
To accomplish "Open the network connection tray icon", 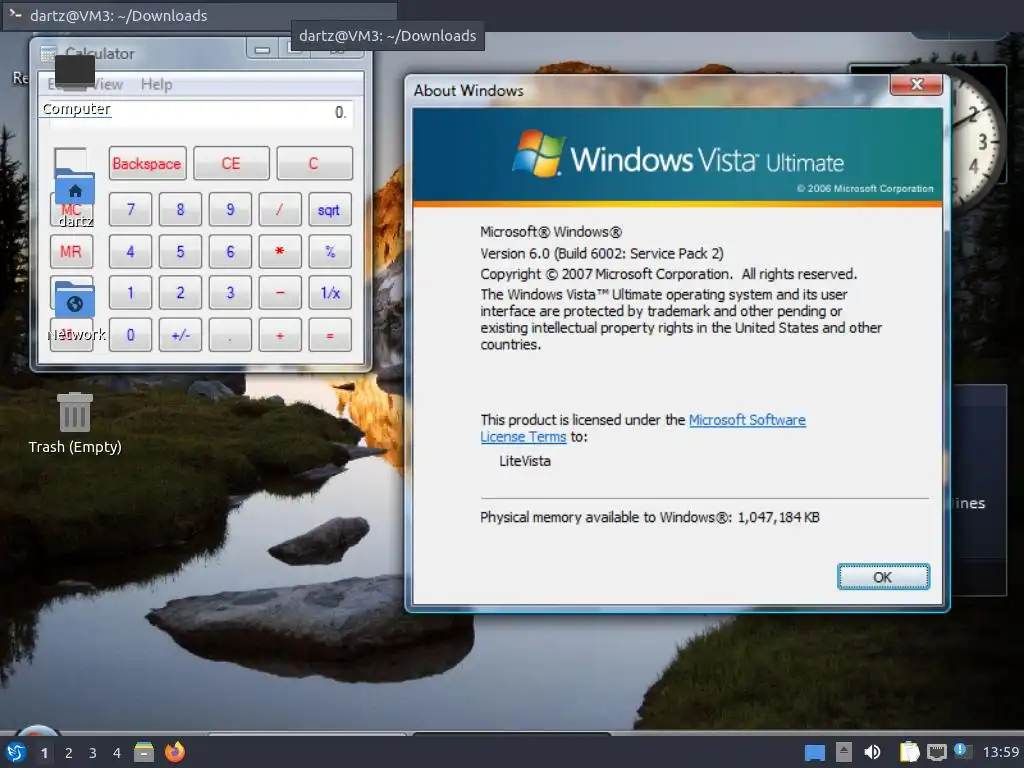I will click(x=936, y=752).
